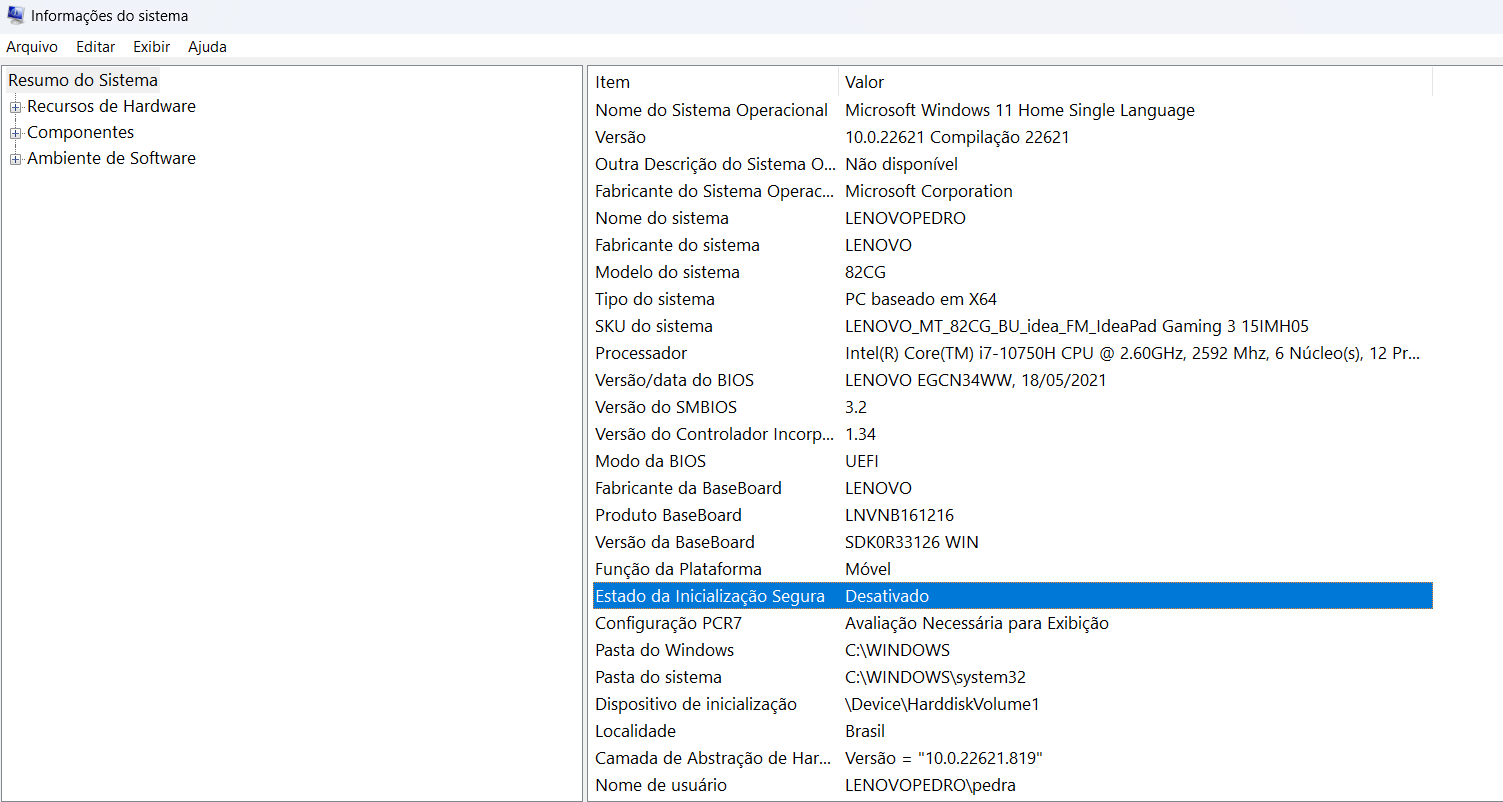1503x802 pixels.
Task: Click the Item column header
Action: [715, 82]
